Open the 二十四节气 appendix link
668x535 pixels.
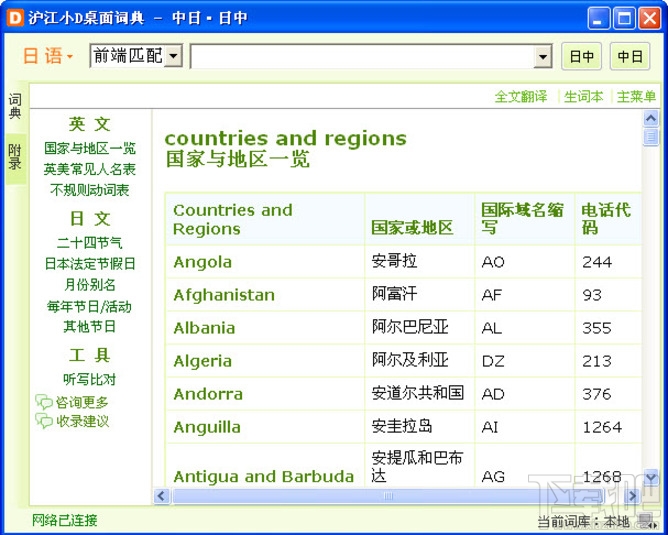point(89,243)
